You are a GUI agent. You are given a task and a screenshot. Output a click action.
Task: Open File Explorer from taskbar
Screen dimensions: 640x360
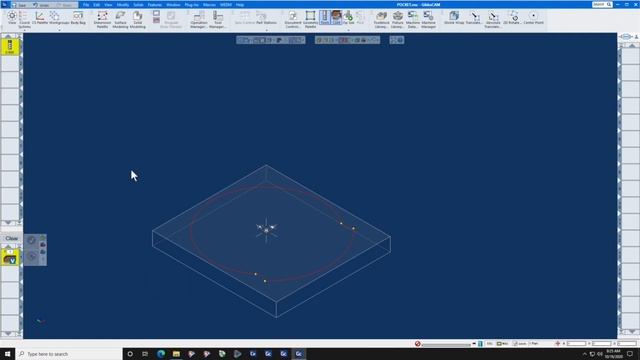pos(176,354)
